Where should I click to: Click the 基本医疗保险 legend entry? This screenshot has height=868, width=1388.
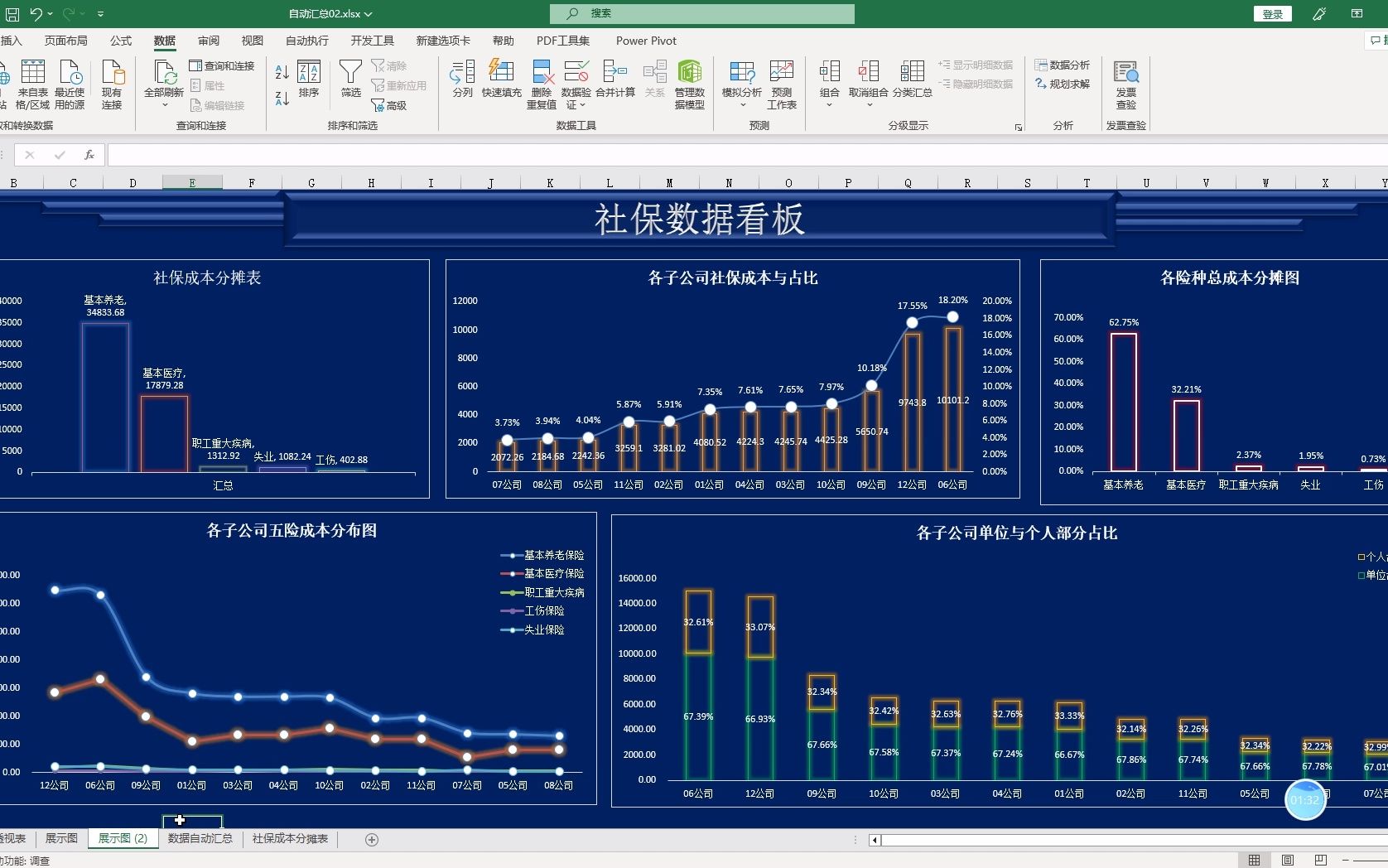point(543,573)
